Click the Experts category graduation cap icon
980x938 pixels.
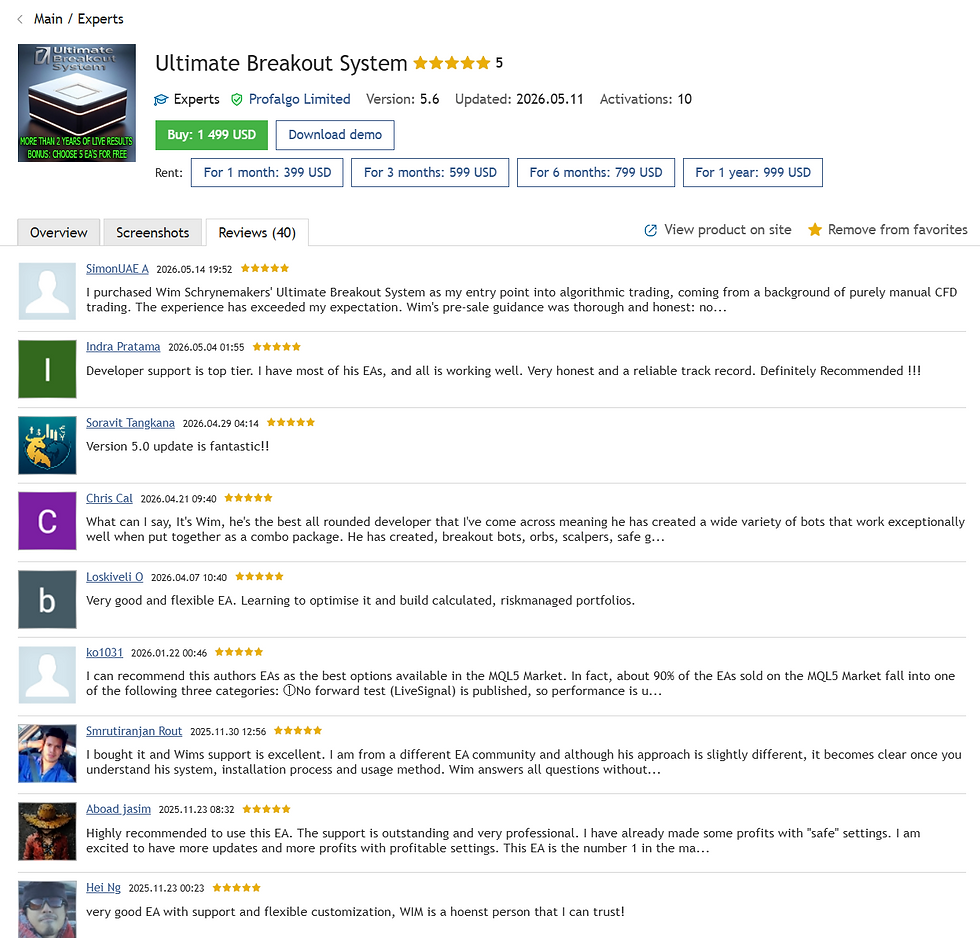[x=161, y=99]
